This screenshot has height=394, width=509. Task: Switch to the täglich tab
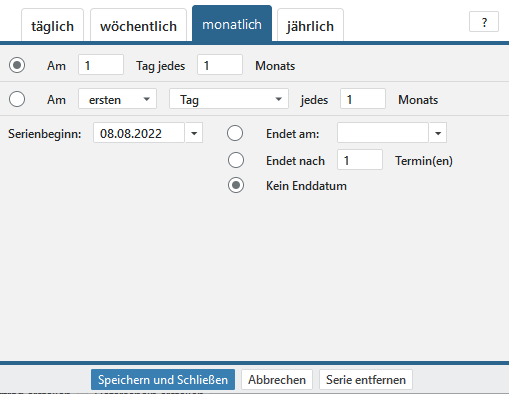point(52,25)
